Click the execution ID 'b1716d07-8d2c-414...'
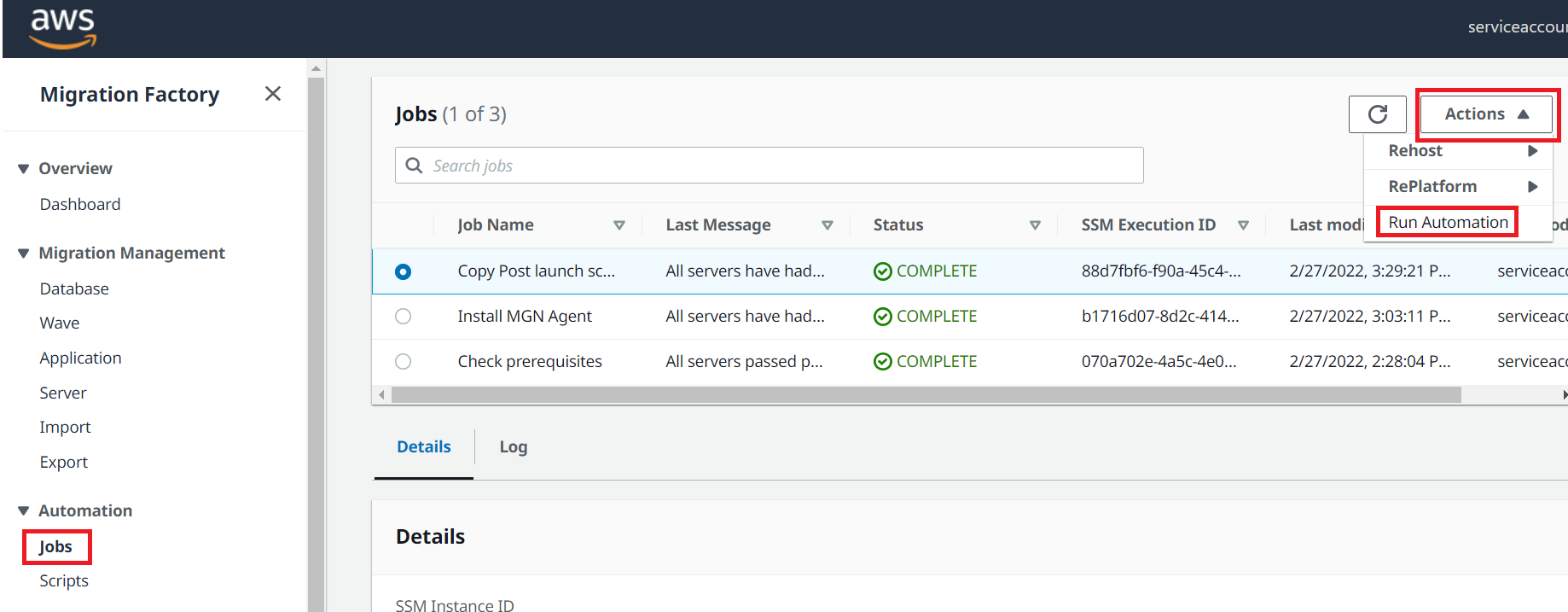This screenshot has height=612, width=1568. pos(1160,317)
